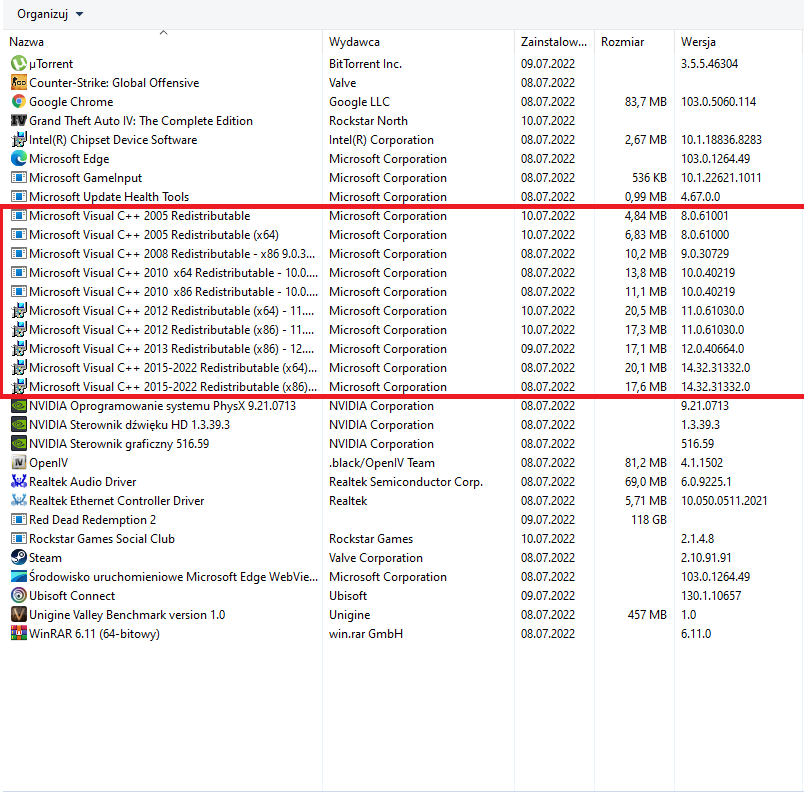Select Visual C++ 2008 Redistributable x86 name
804x792 pixels.
[x=172, y=254]
